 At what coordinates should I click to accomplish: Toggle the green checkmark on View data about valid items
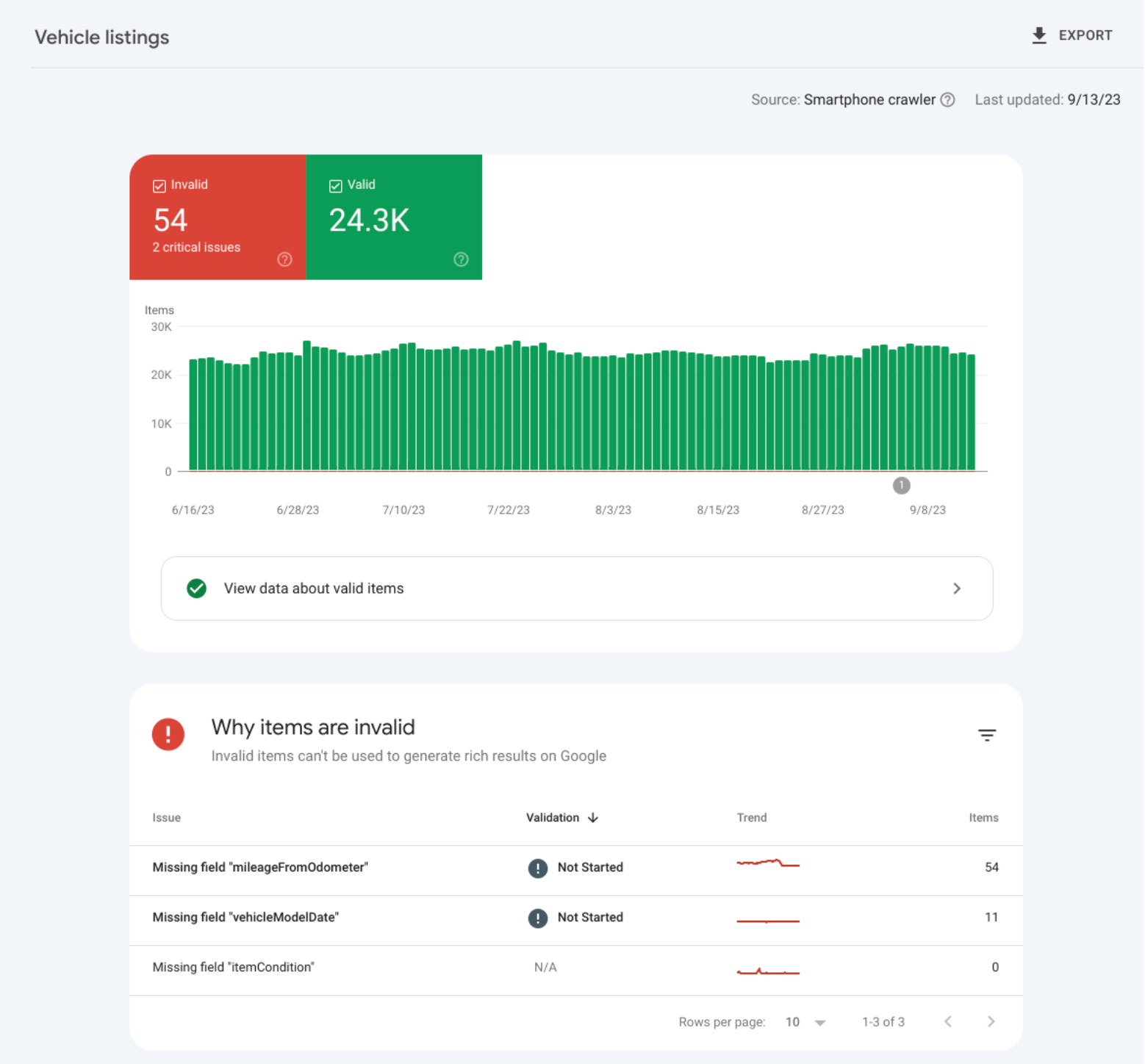point(196,588)
